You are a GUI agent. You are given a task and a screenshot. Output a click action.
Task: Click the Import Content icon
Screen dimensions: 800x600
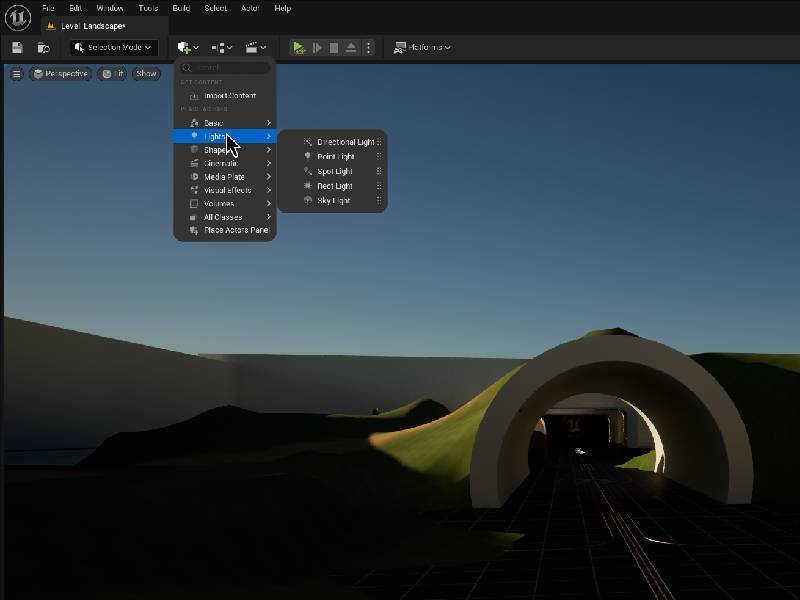194,96
